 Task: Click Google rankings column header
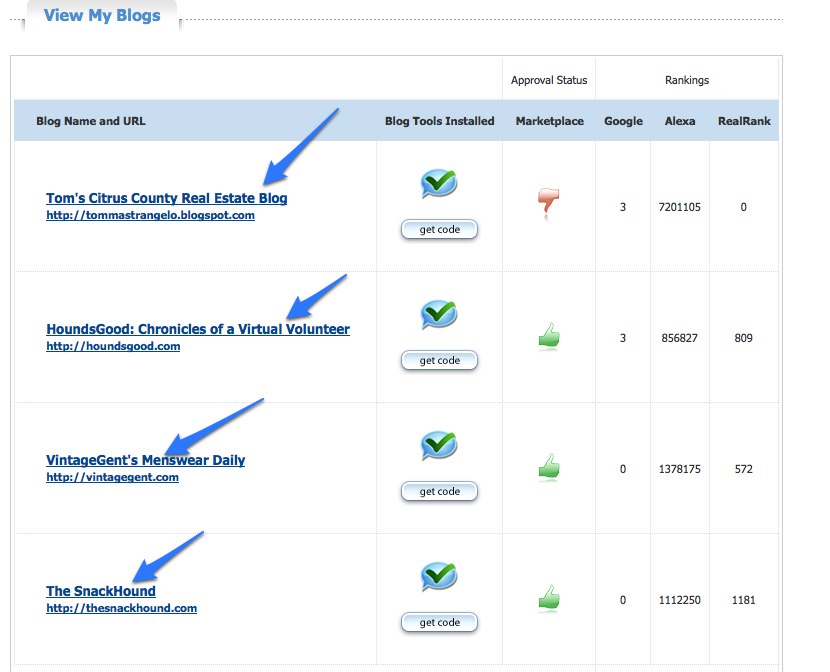pos(623,121)
